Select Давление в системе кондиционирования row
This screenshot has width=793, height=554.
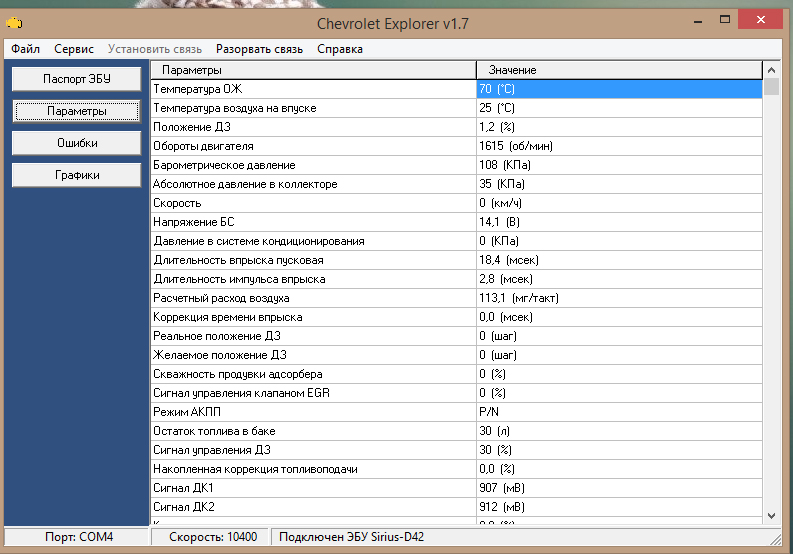tap(457, 241)
